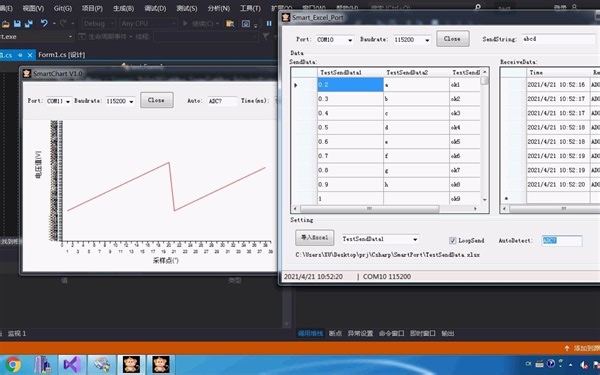
Task: Switch to the 断点 tab
Action: click(335, 333)
